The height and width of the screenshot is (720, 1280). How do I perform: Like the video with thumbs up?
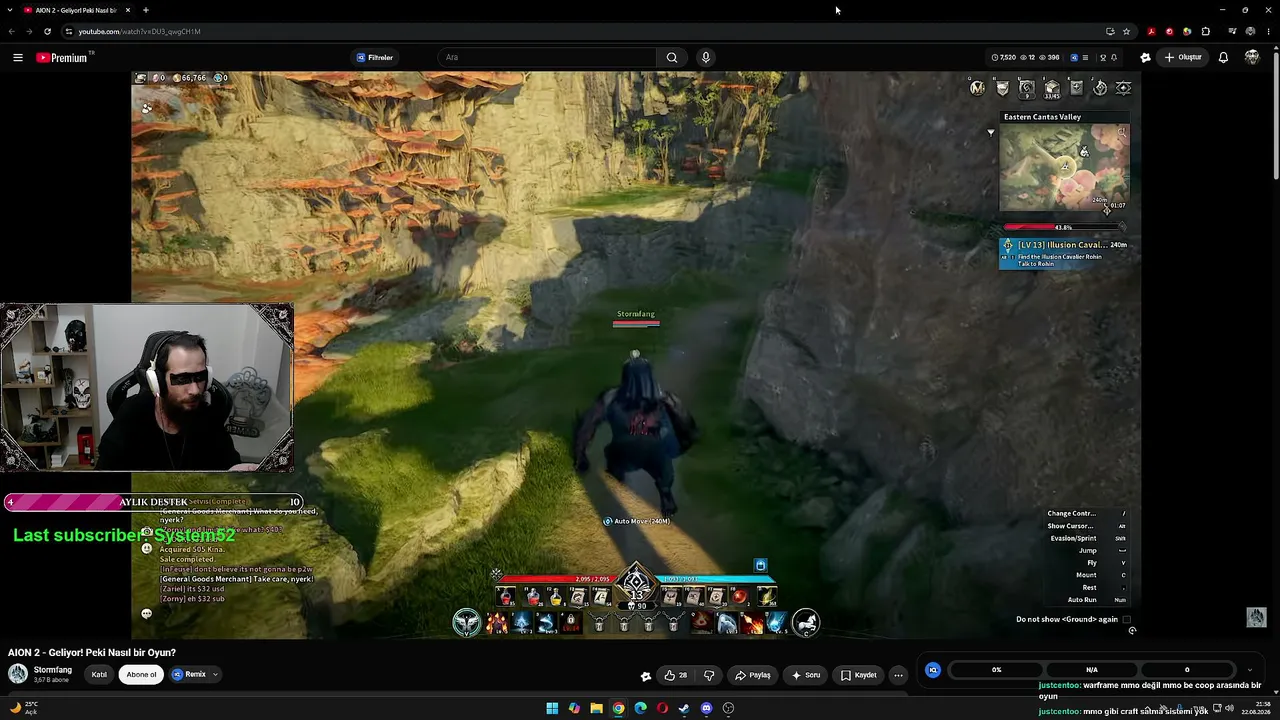(676, 675)
